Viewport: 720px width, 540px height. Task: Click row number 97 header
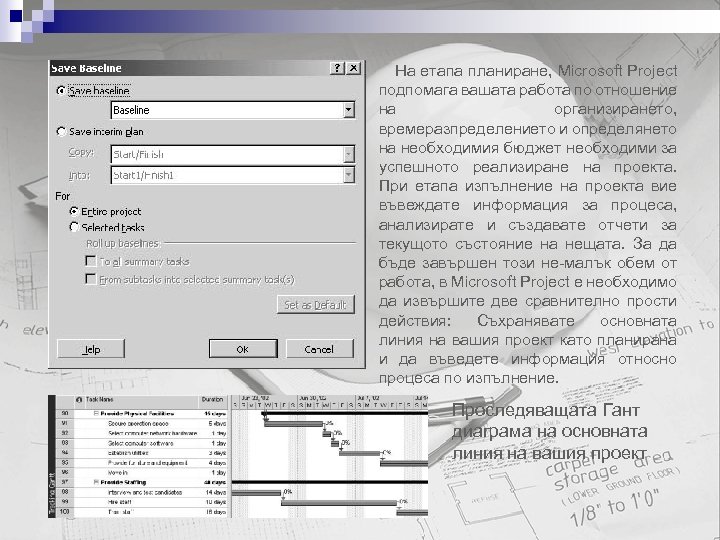(65, 482)
